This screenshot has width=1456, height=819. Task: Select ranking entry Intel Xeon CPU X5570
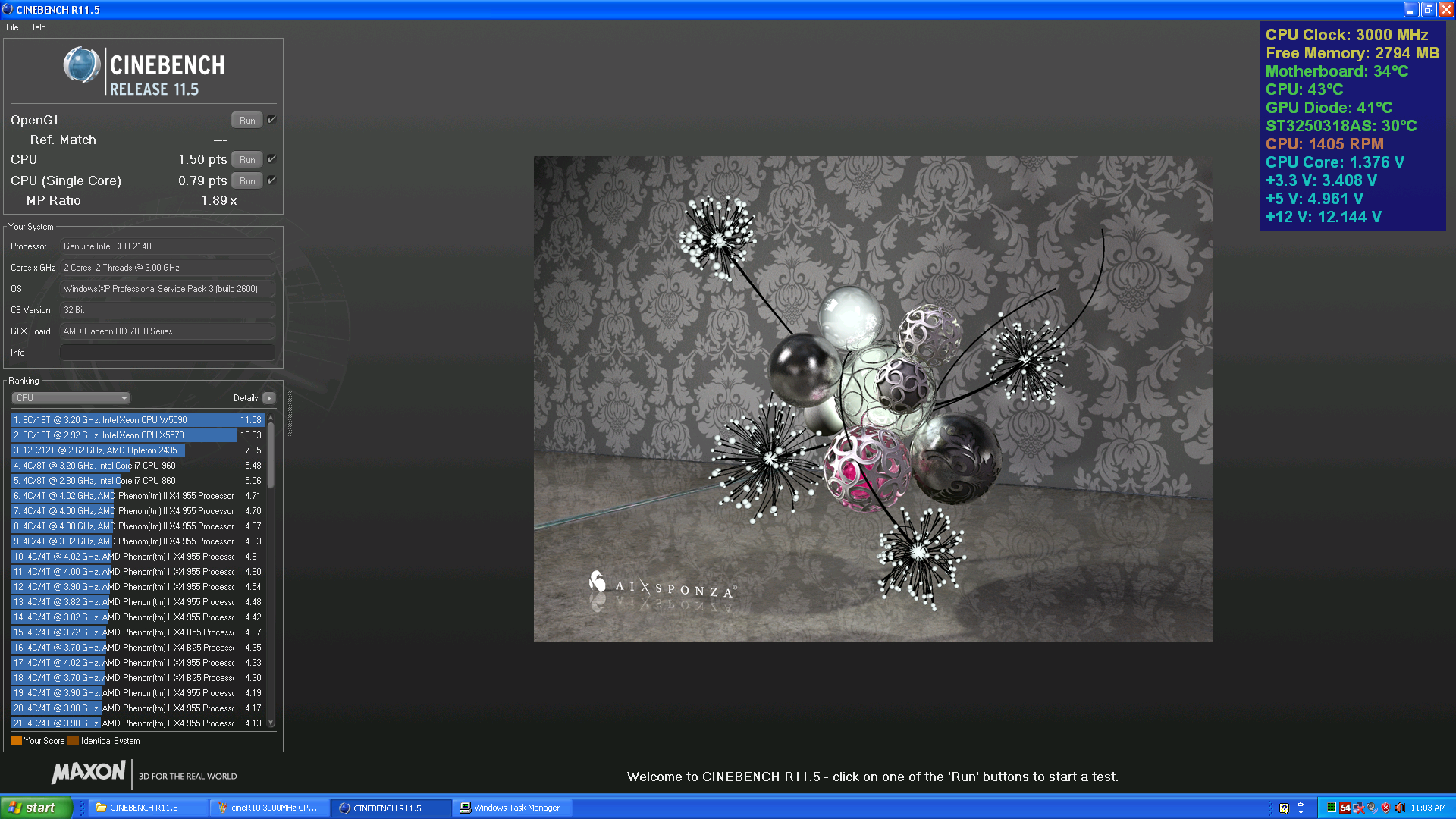click(137, 435)
